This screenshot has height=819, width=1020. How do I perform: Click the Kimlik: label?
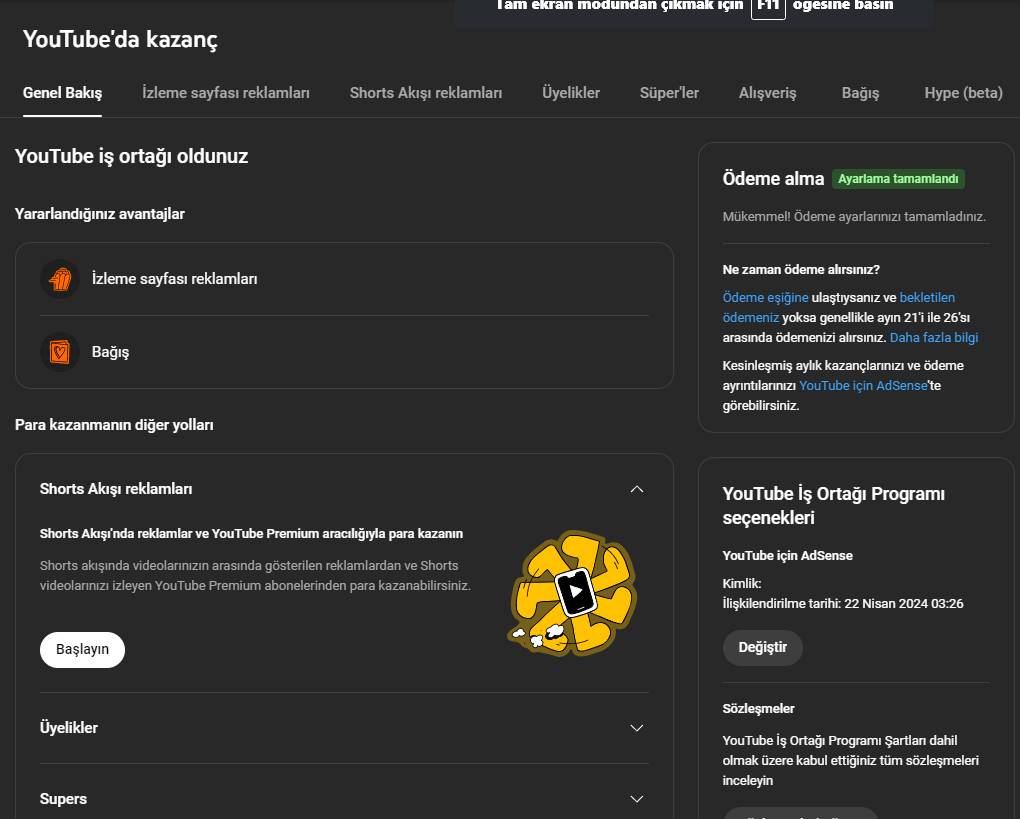pos(742,584)
